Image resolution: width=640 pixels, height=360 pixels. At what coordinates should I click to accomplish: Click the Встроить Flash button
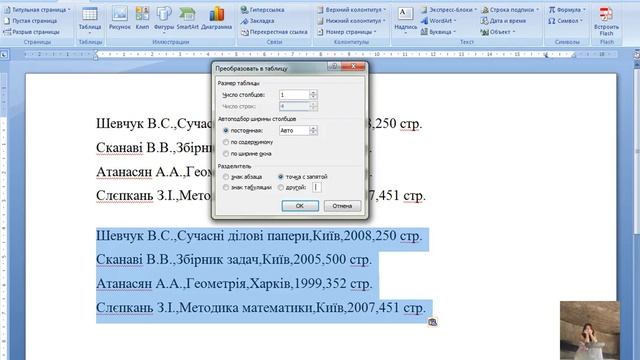coord(606,21)
